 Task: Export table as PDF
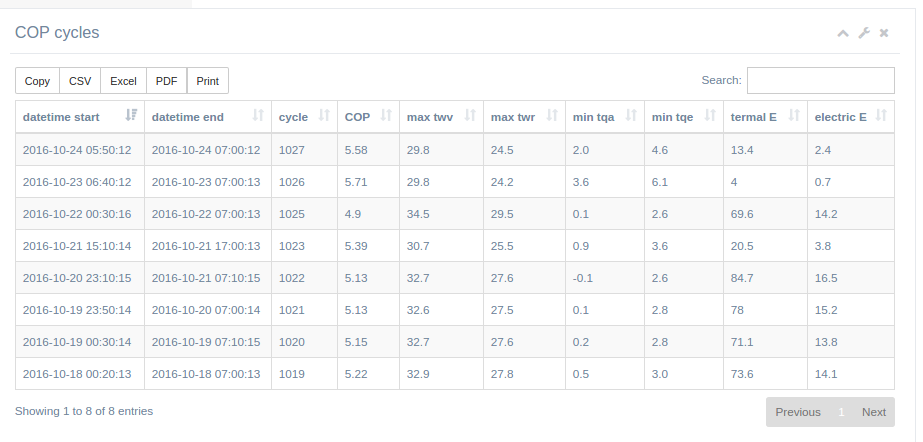coord(167,81)
